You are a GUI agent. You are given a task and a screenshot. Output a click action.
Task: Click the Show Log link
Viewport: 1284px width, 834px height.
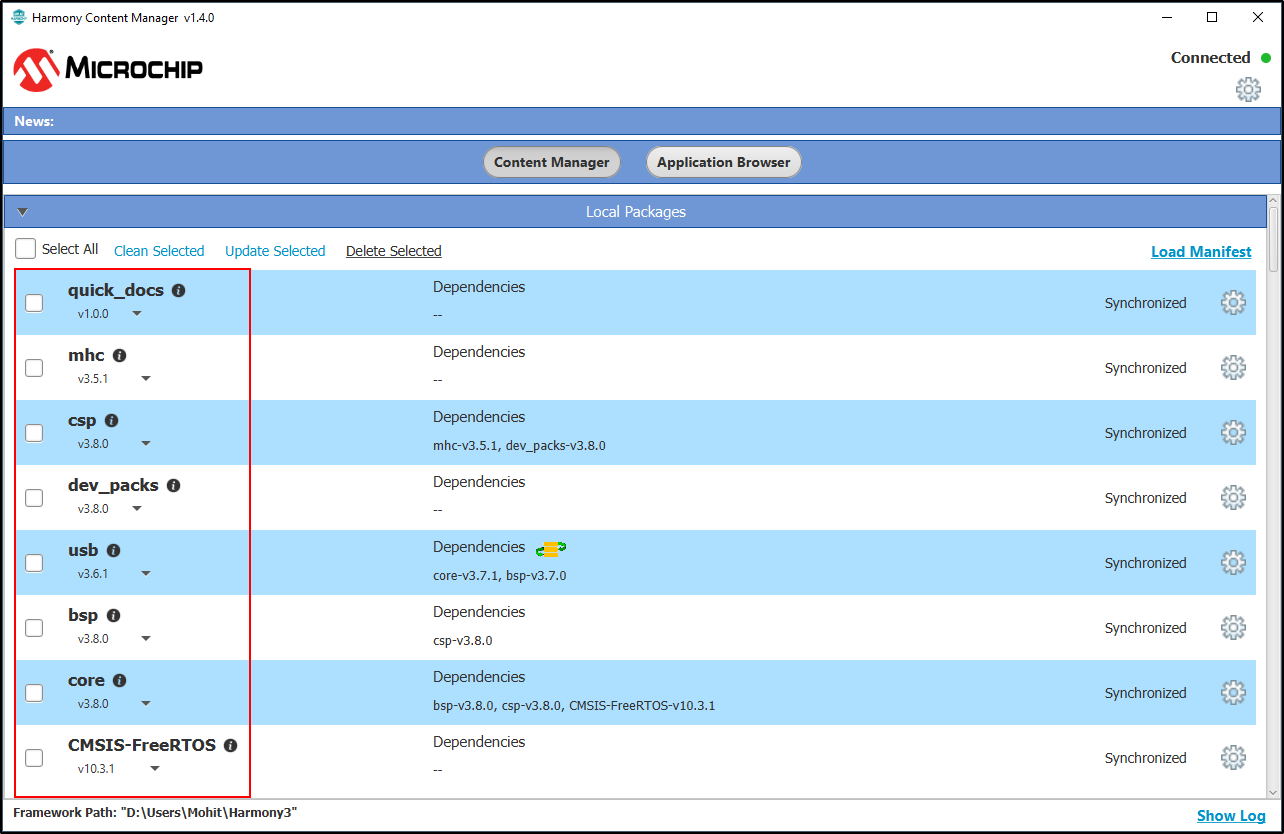tap(1230, 816)
